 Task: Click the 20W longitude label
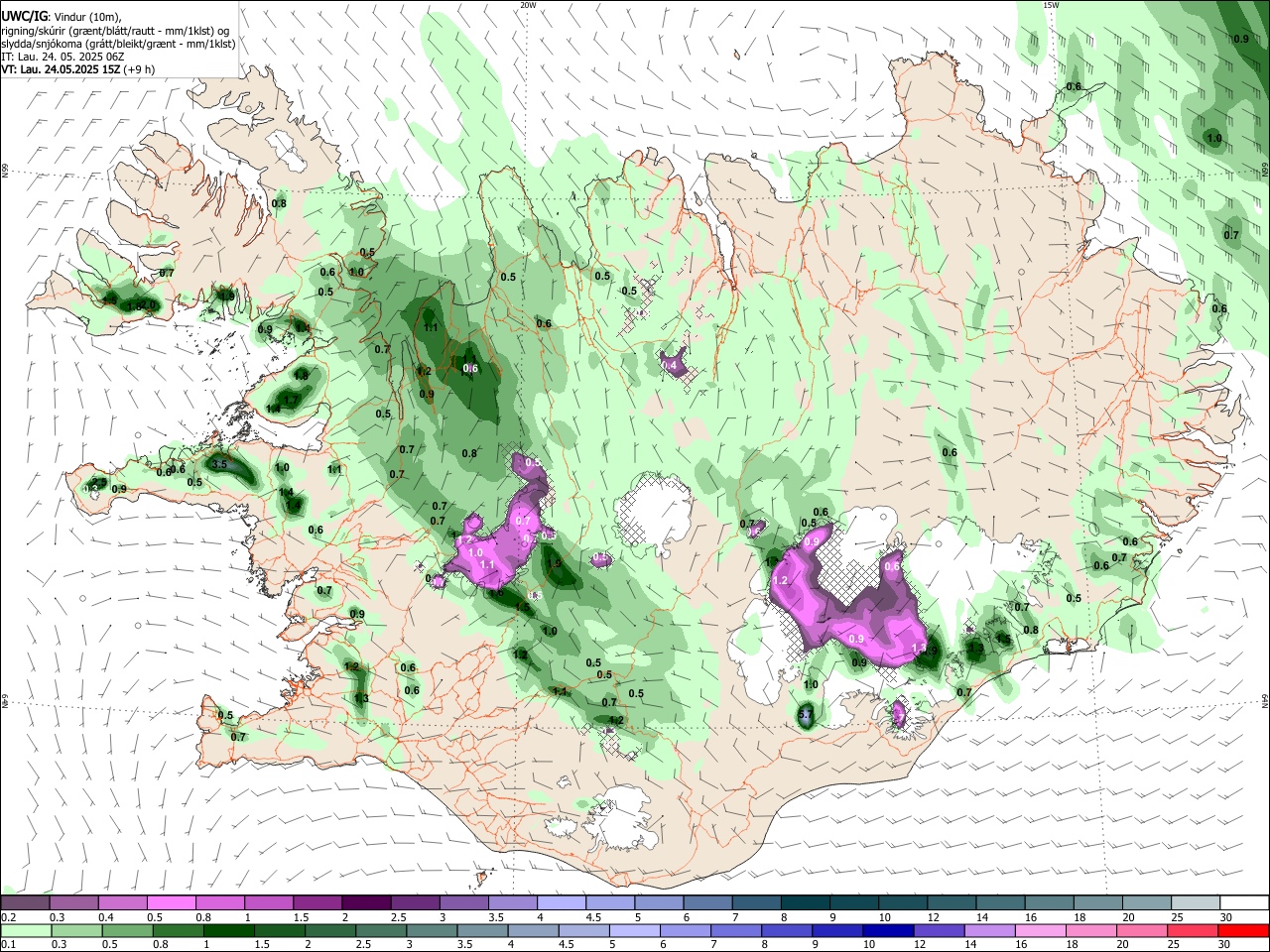528,5
